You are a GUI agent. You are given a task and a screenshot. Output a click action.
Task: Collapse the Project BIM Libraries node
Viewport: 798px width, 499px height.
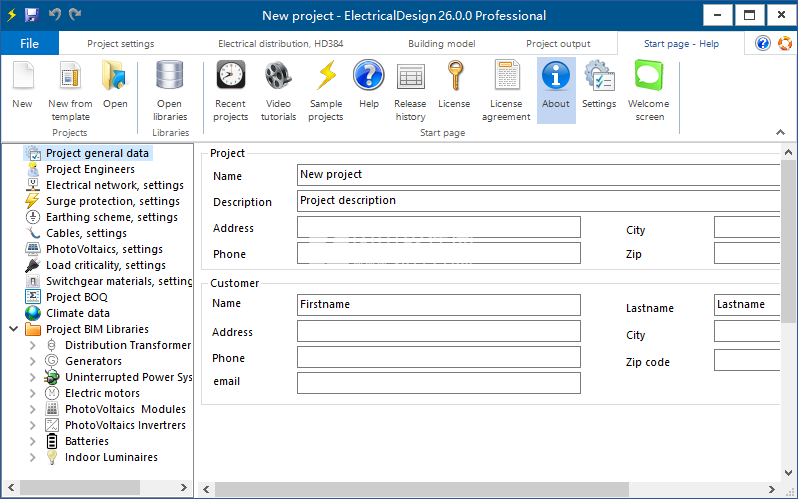(x=13, y=329)
